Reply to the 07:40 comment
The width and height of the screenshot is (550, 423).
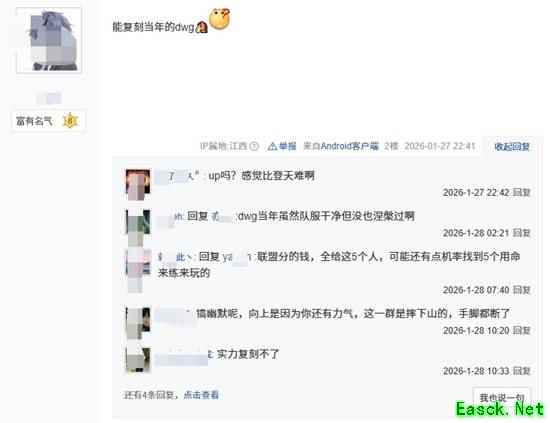click(x=522, y=290)
